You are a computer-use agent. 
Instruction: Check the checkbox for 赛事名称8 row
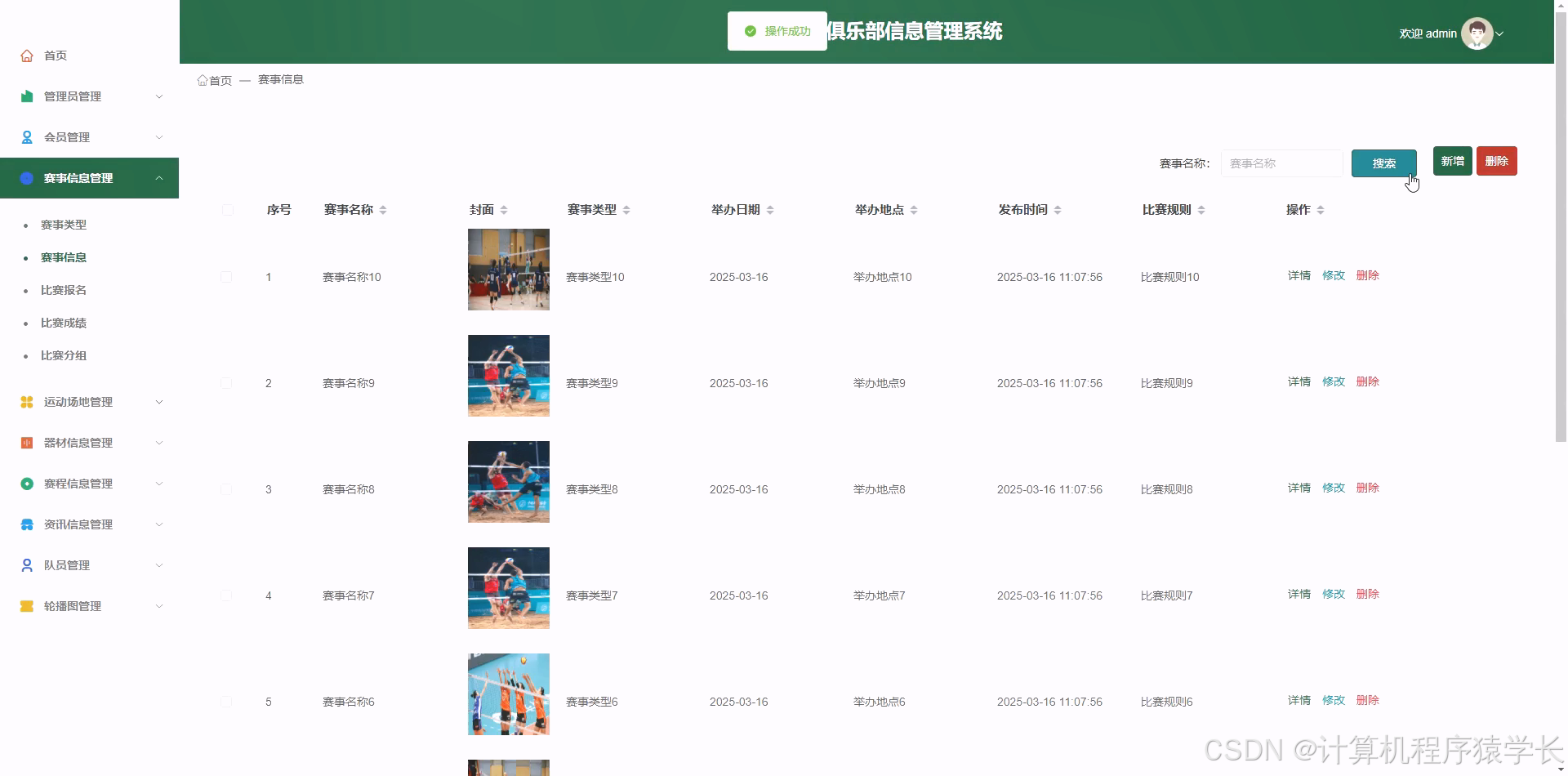pyautogui.click(x=227, y=489)
